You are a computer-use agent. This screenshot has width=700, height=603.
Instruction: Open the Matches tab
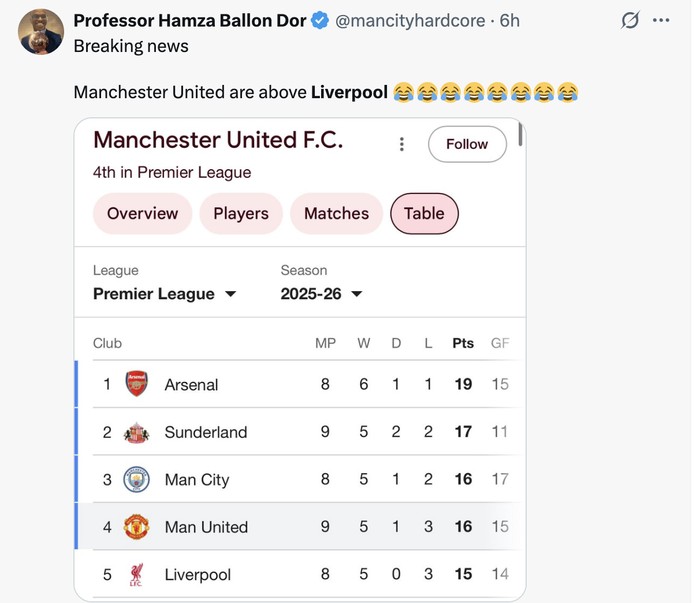[336, 213]
